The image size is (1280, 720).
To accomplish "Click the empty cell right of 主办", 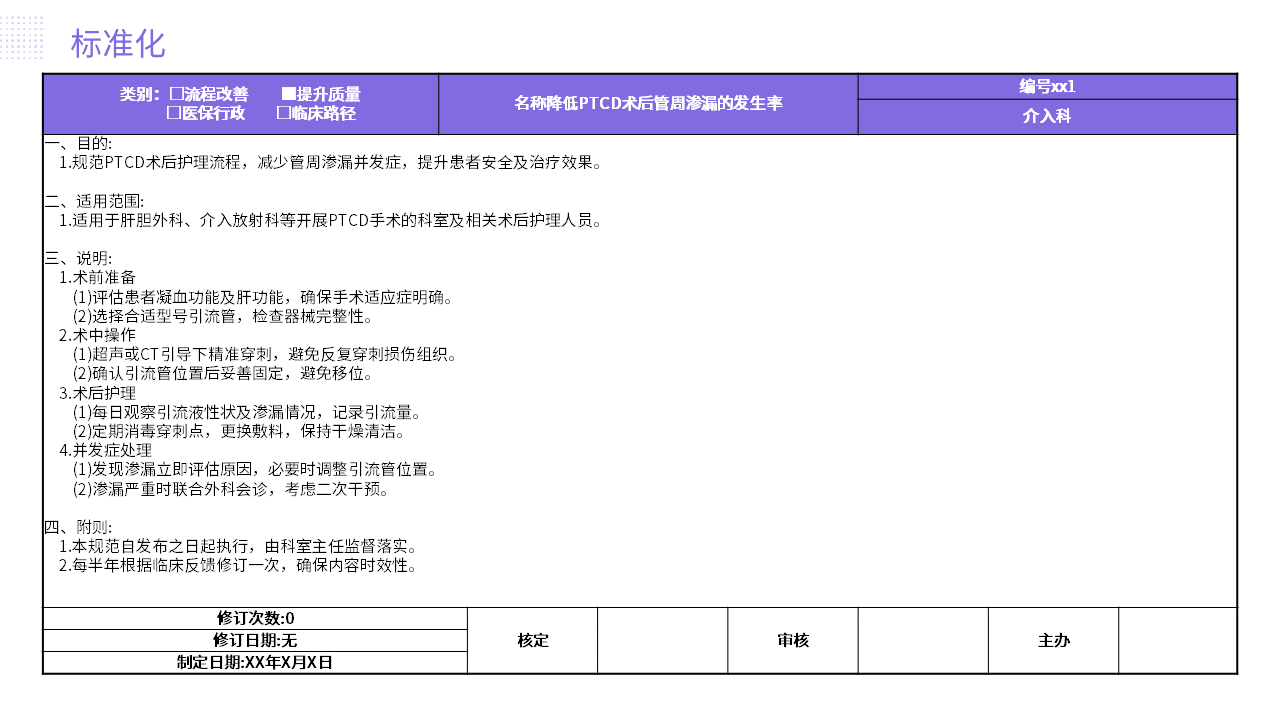I will (1177, 640).
